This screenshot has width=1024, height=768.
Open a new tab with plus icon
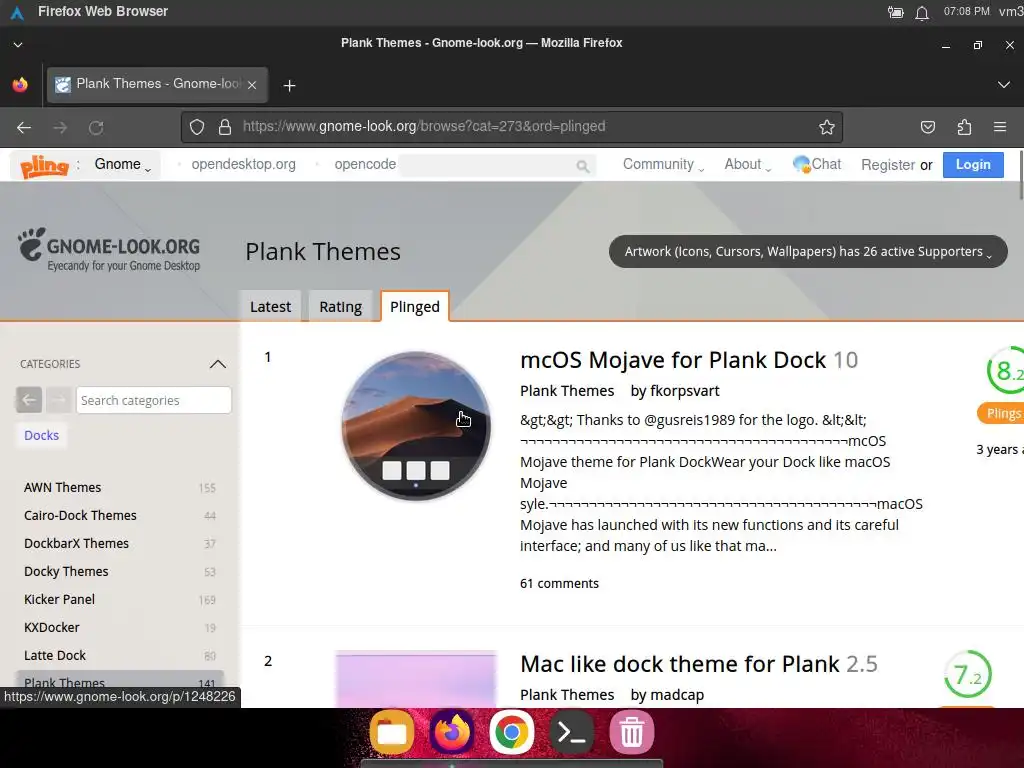pos(289,86)
